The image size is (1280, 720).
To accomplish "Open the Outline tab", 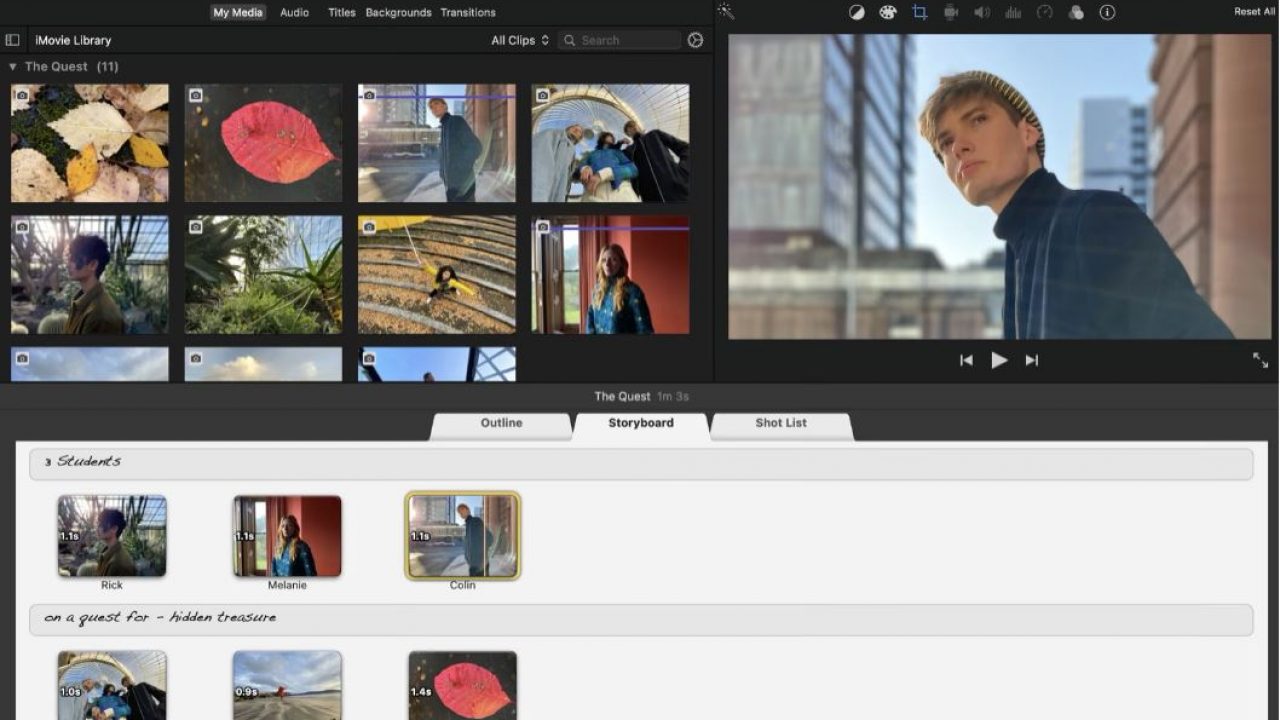I will point(501,424).
